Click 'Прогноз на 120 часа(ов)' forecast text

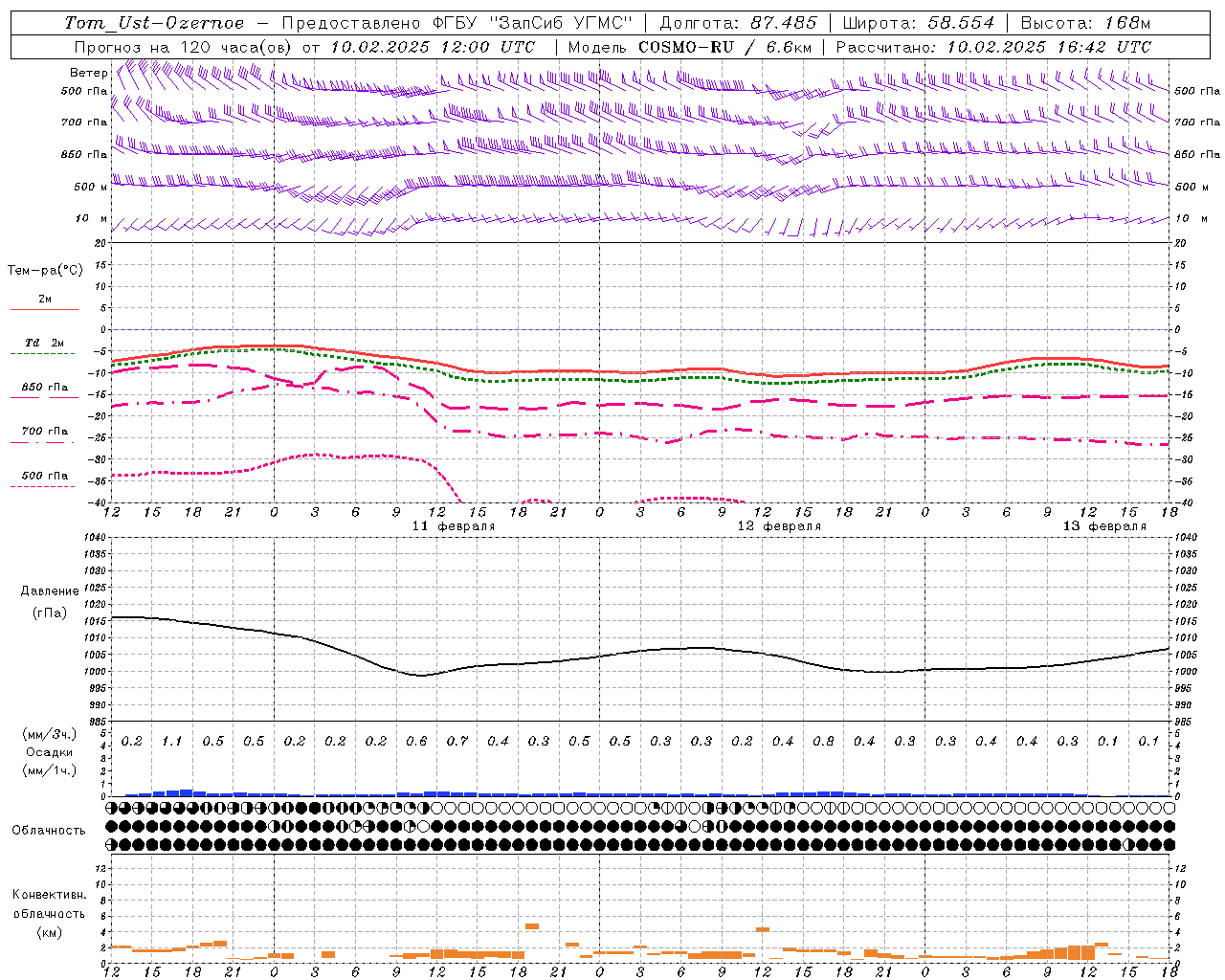183,47
